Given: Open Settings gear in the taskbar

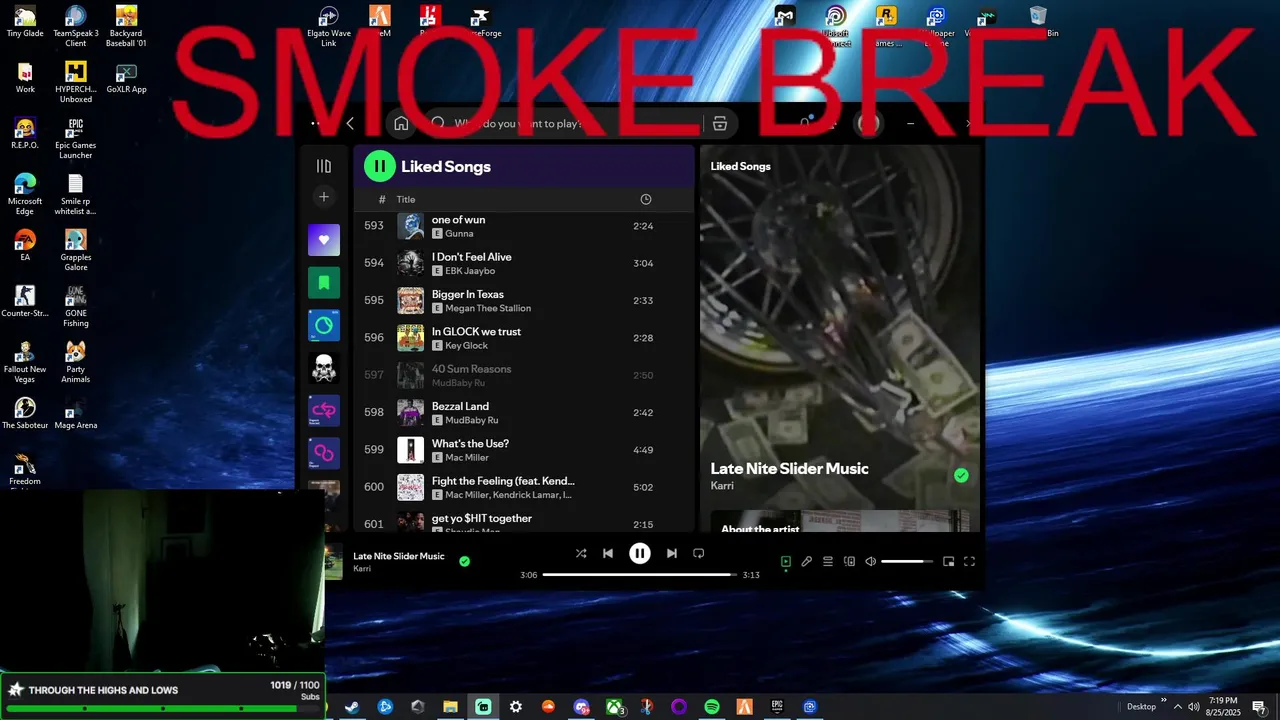Looking at the screenshot, I should (516, 707).
